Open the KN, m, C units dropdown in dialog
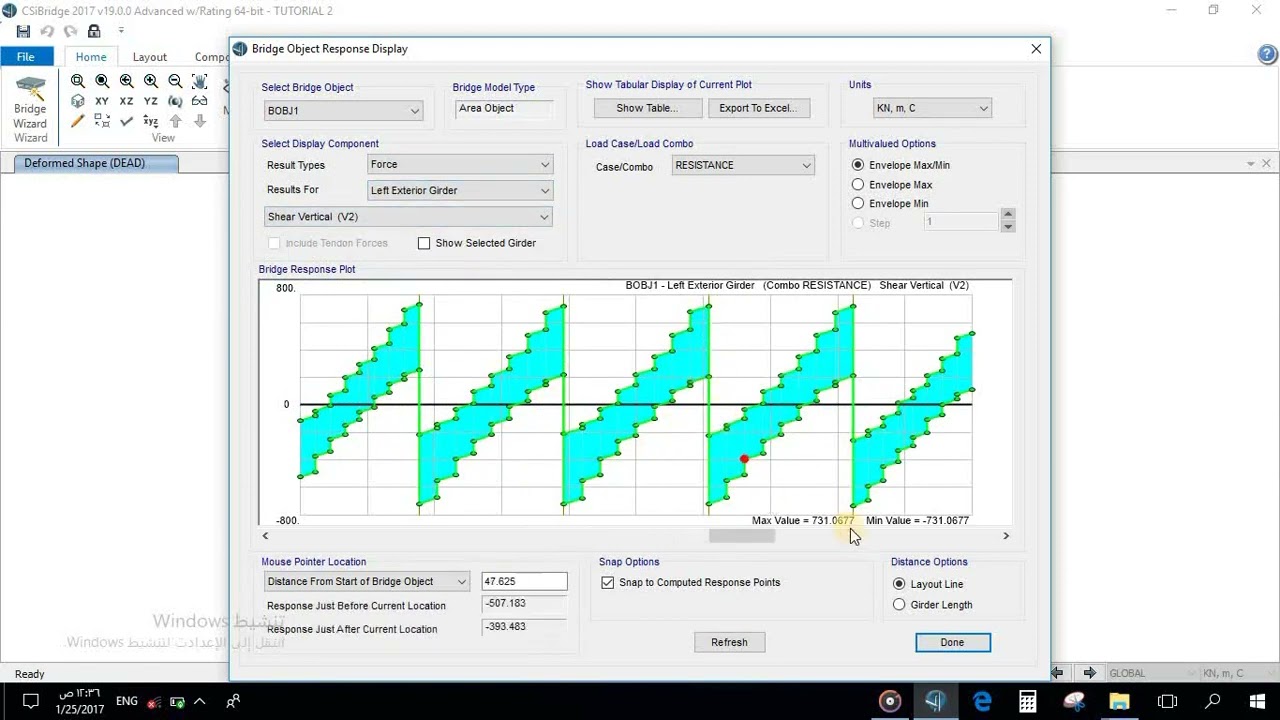The width and height of the screenshot is (1280, 720). coord(932,108)
